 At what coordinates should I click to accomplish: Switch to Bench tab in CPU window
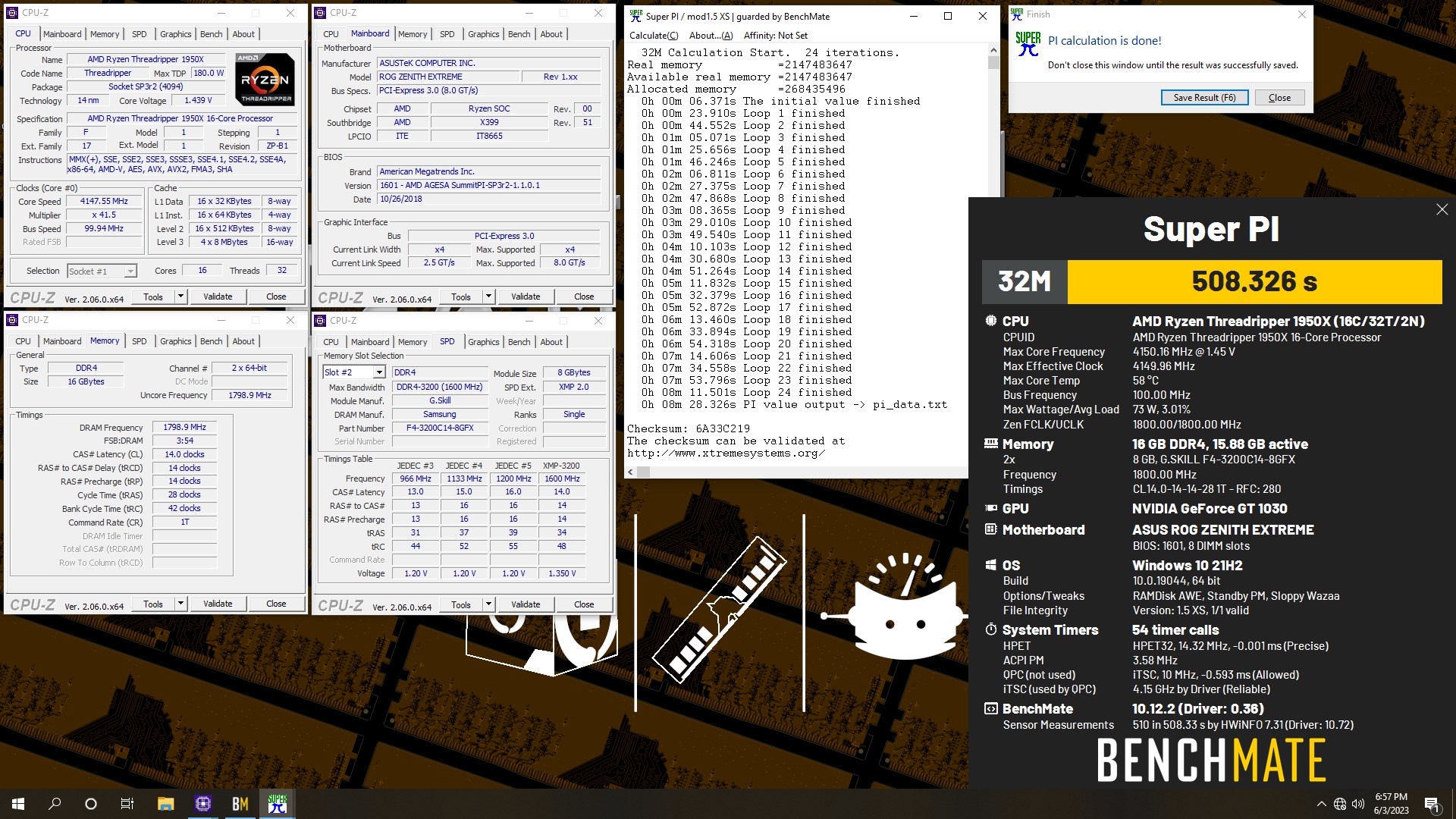point(212,34)
